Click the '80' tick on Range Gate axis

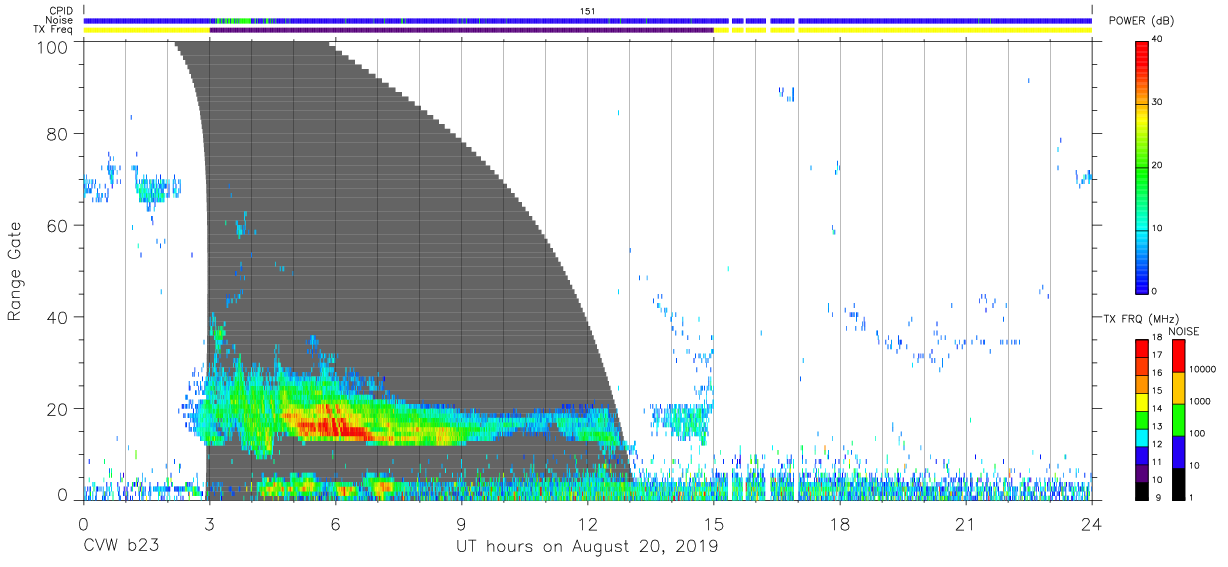pyautogui.click(x=58, y=134)
